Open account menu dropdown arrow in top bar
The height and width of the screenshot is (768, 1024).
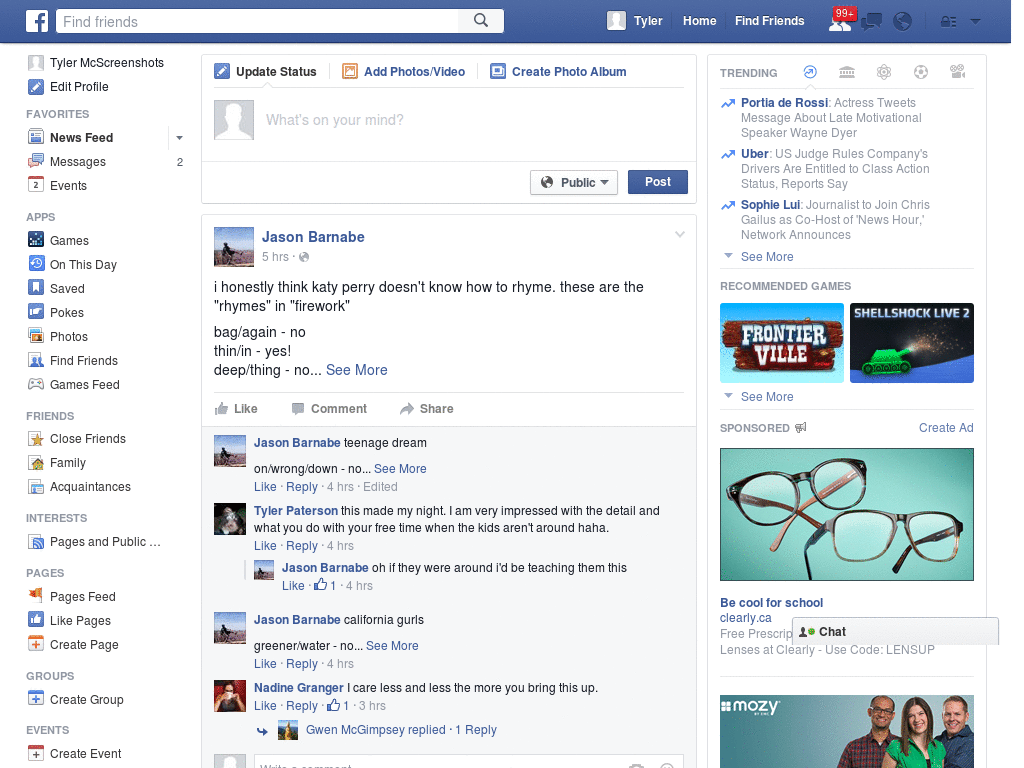pos(976,22)
